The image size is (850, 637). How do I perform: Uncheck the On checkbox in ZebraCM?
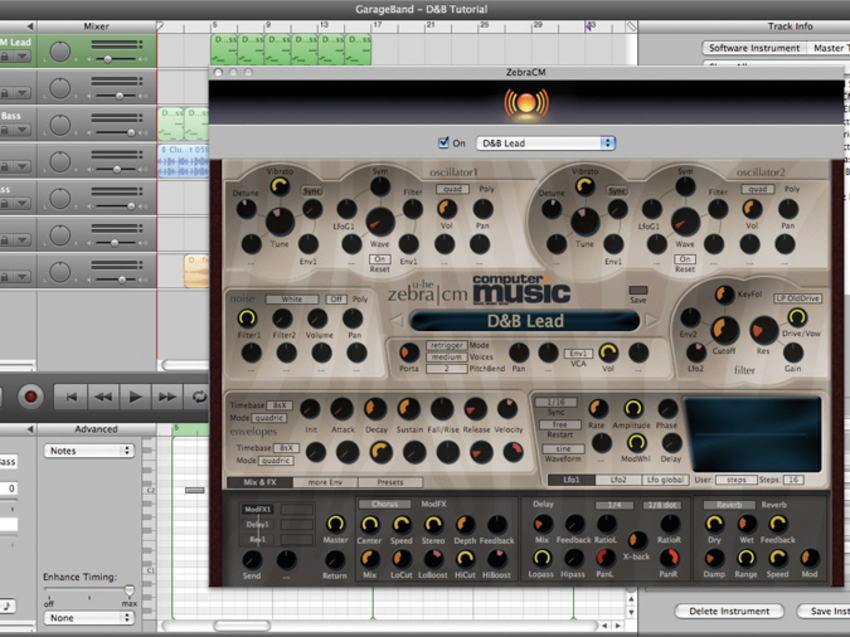coord(443,143)
